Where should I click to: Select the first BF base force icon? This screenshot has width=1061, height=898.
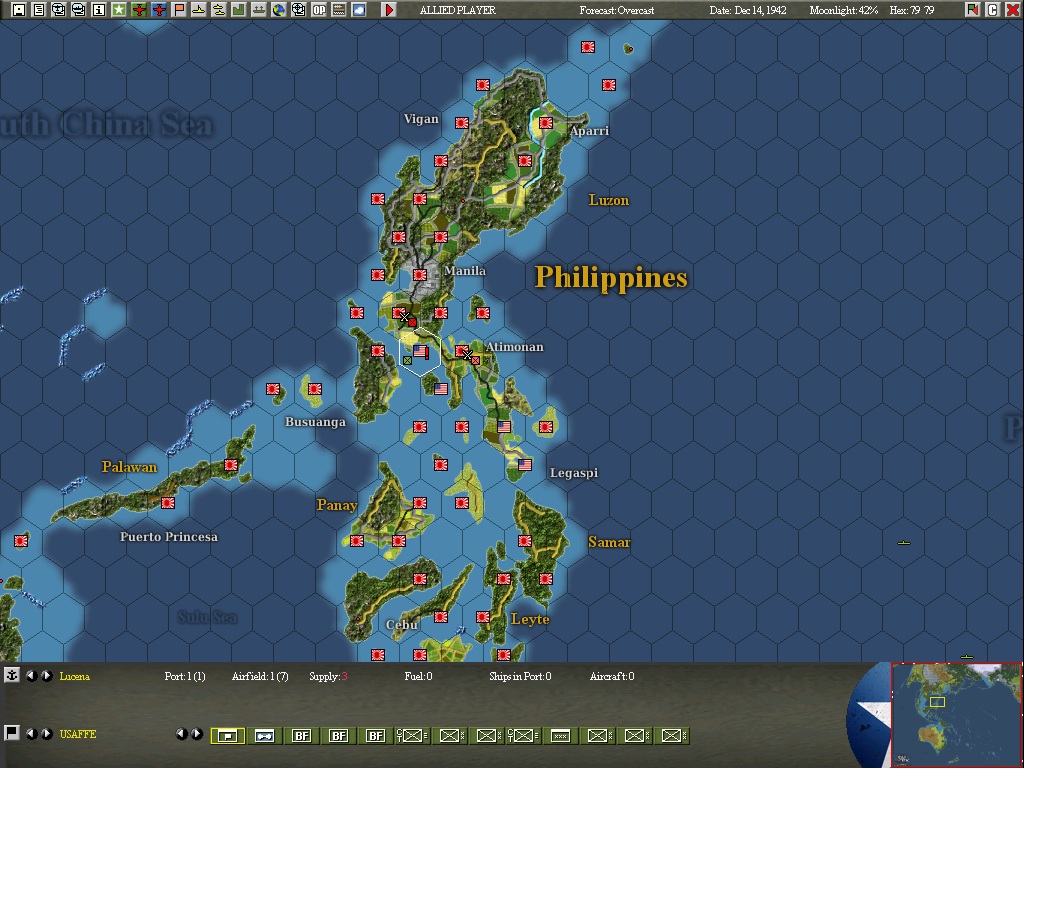(302, 736)
